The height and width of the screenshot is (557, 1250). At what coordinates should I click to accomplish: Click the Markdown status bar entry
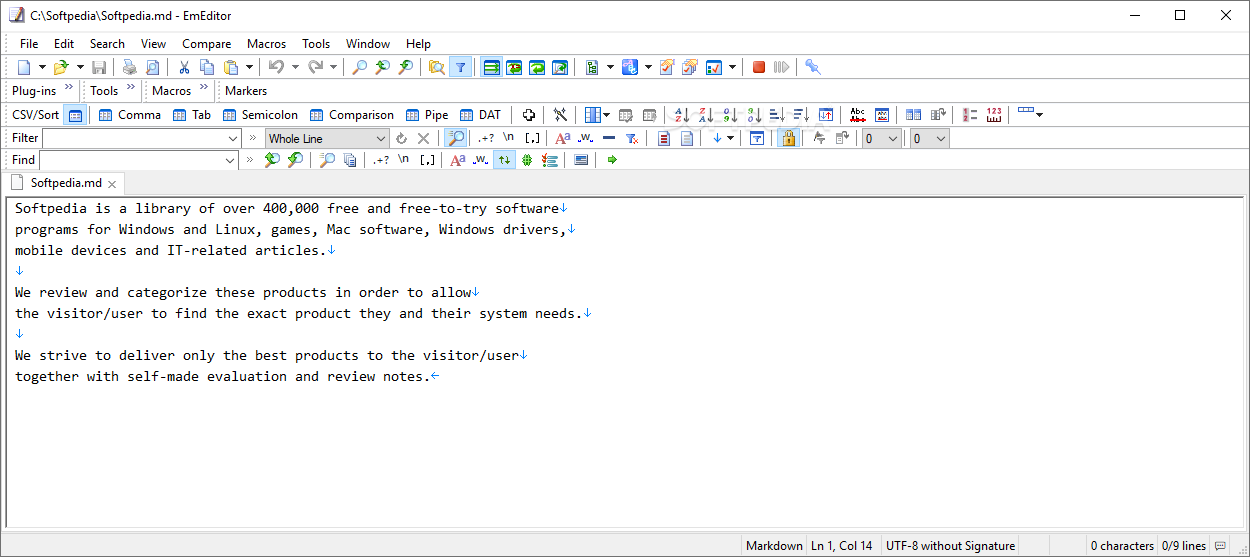coord(774,546)
